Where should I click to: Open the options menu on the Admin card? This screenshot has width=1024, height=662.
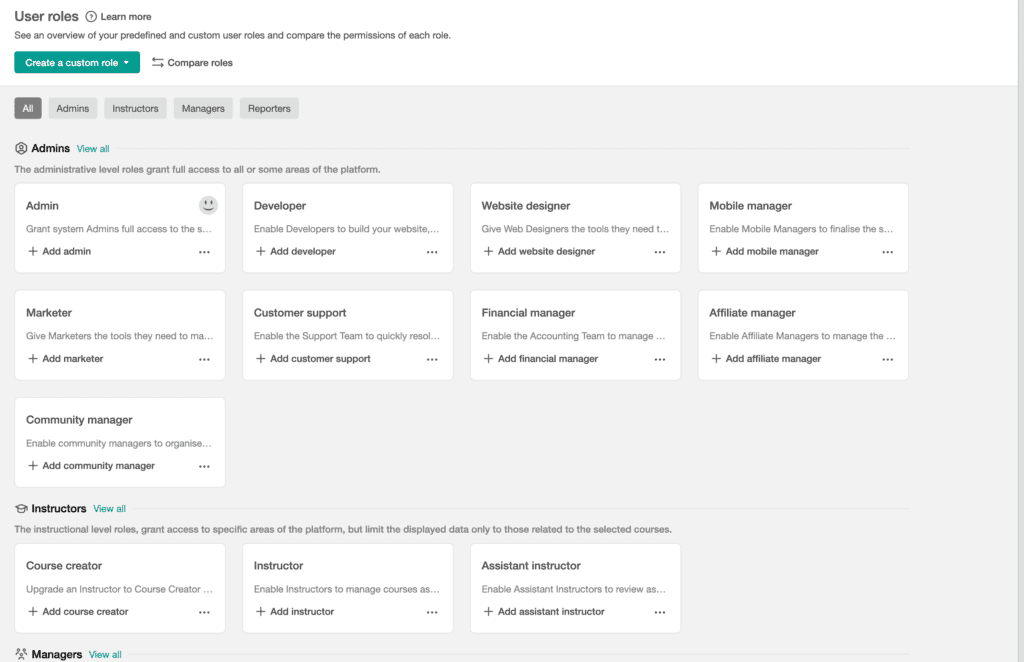click(x=204, y=251)
